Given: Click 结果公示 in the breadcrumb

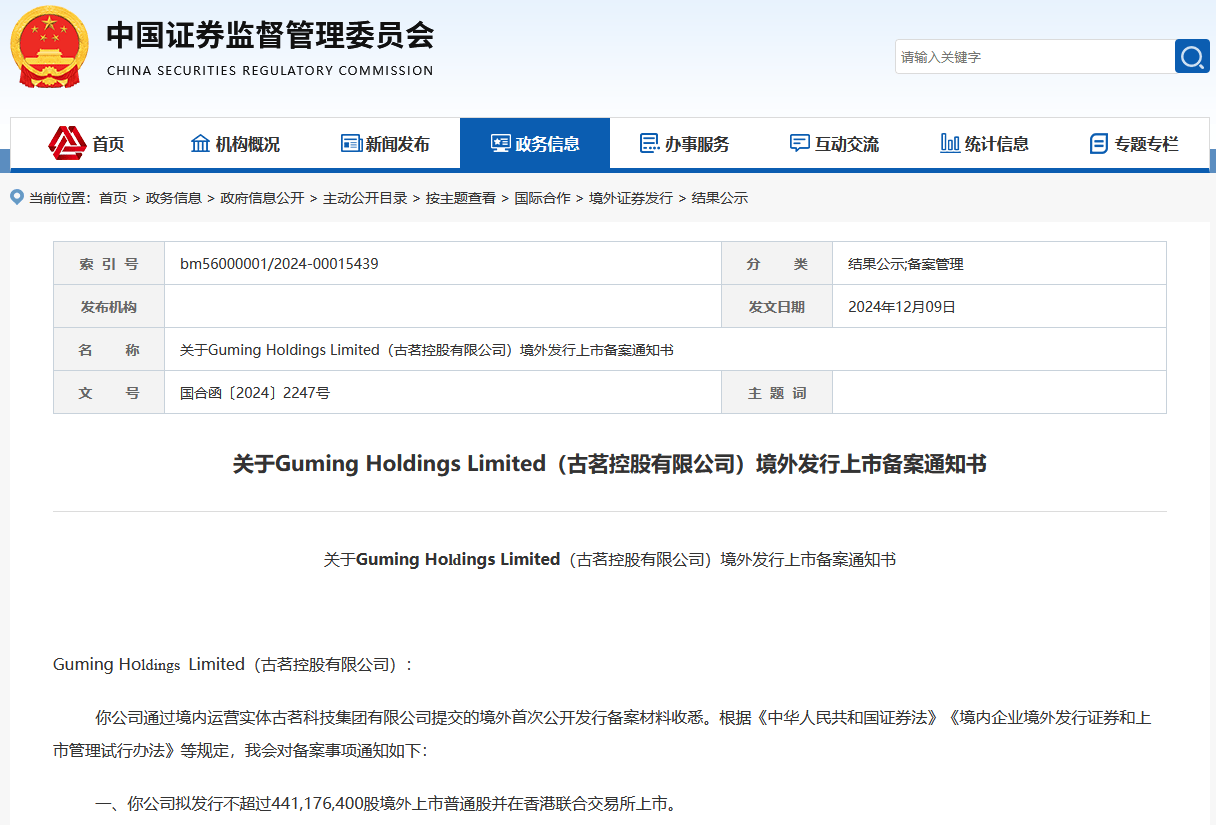Looking at the screenshot, I should (720, 198).
